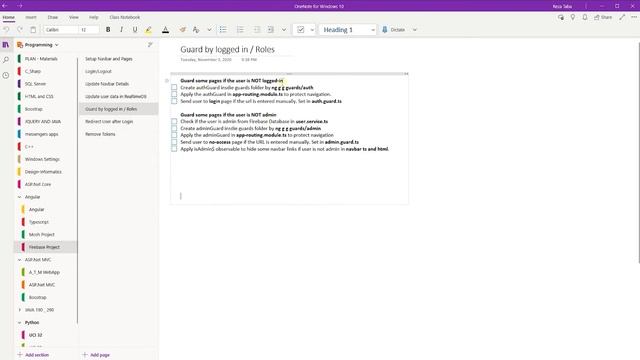Click the vertical scrollbar of the page
Viewport: 640px width, 360px height.
tap(638, 153)
